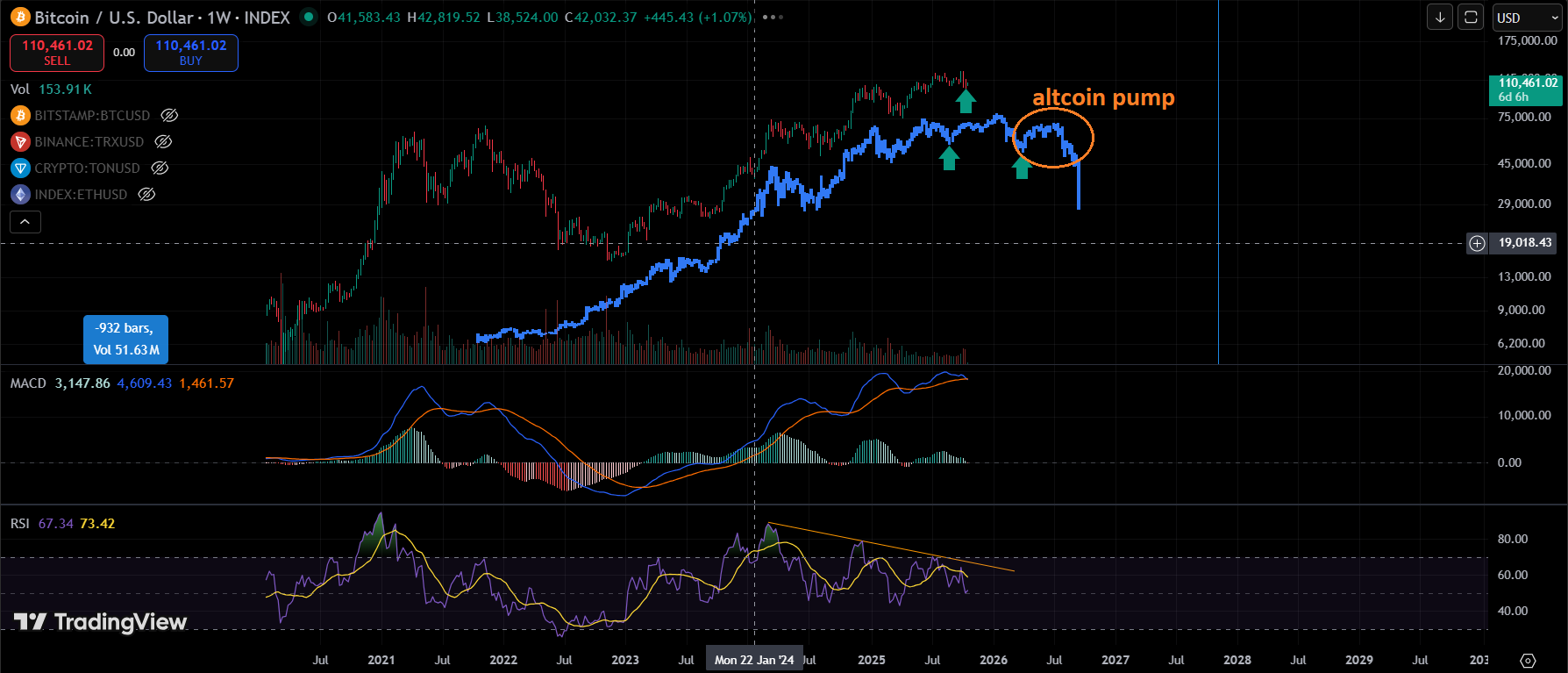Click the Bitcoin symbol logo in the title
The height and width of the screenshot is (673, 1568).
20,18
